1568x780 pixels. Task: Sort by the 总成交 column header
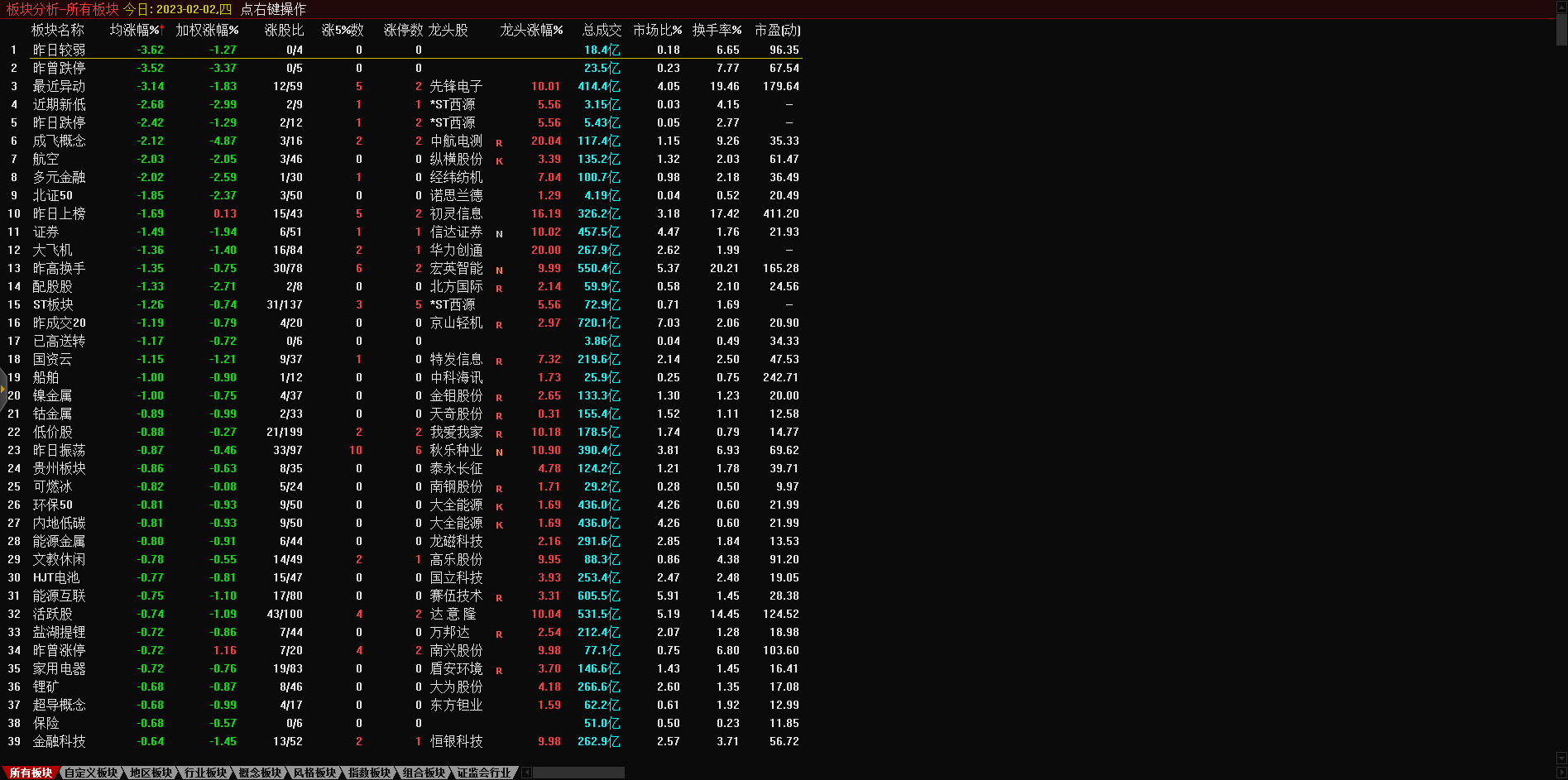point(602,30)
